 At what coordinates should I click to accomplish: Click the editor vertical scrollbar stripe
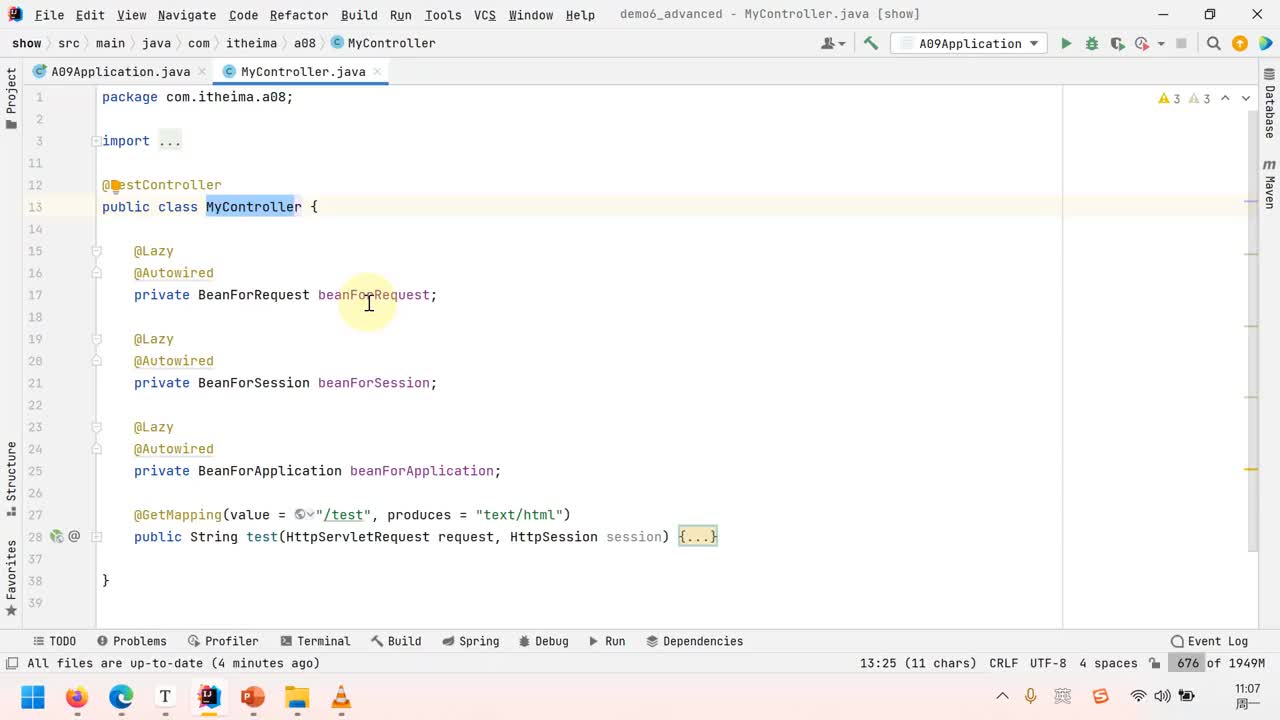coord(1251,330)
